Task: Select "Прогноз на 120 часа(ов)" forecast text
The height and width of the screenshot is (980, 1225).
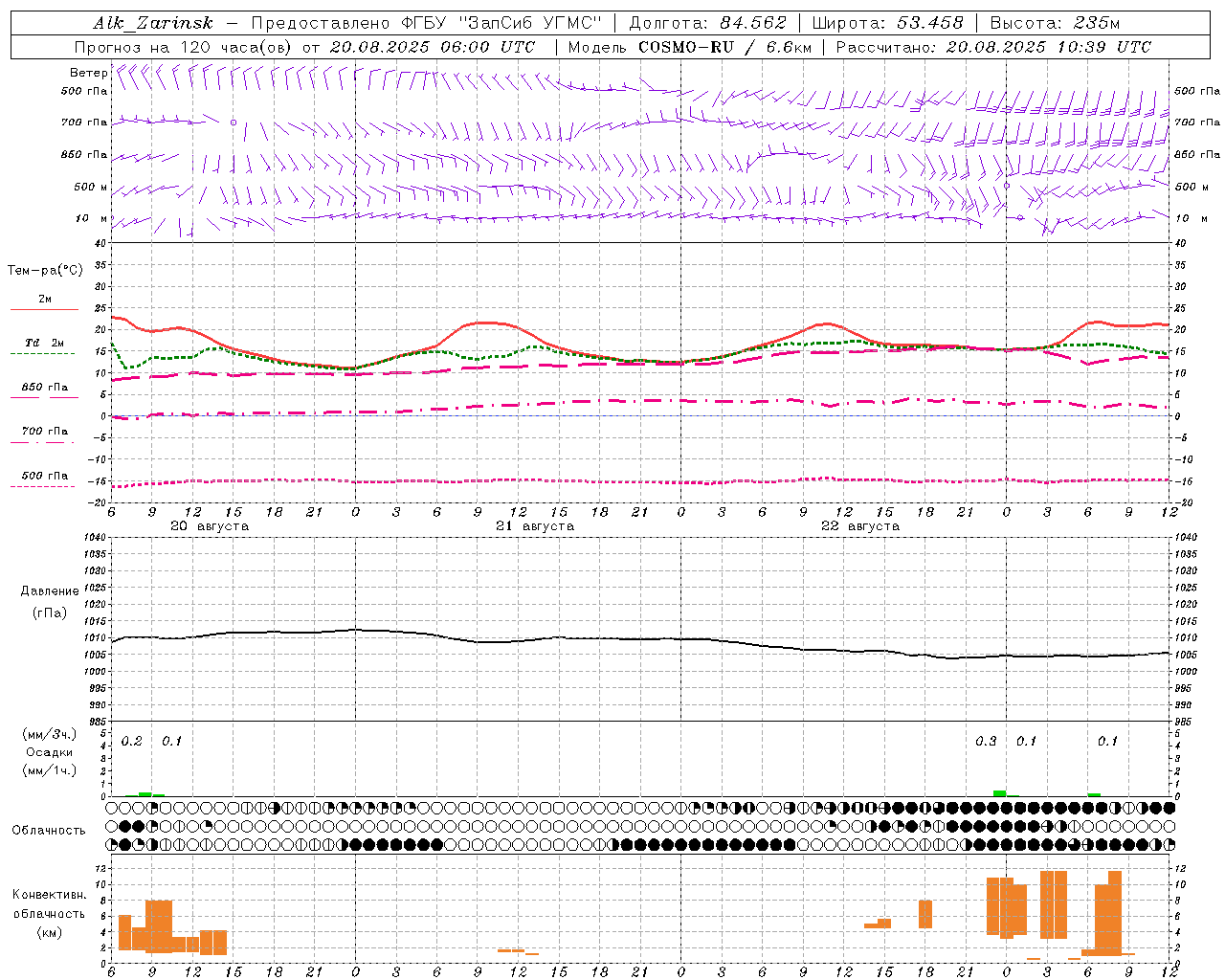Action: [184, 47]
